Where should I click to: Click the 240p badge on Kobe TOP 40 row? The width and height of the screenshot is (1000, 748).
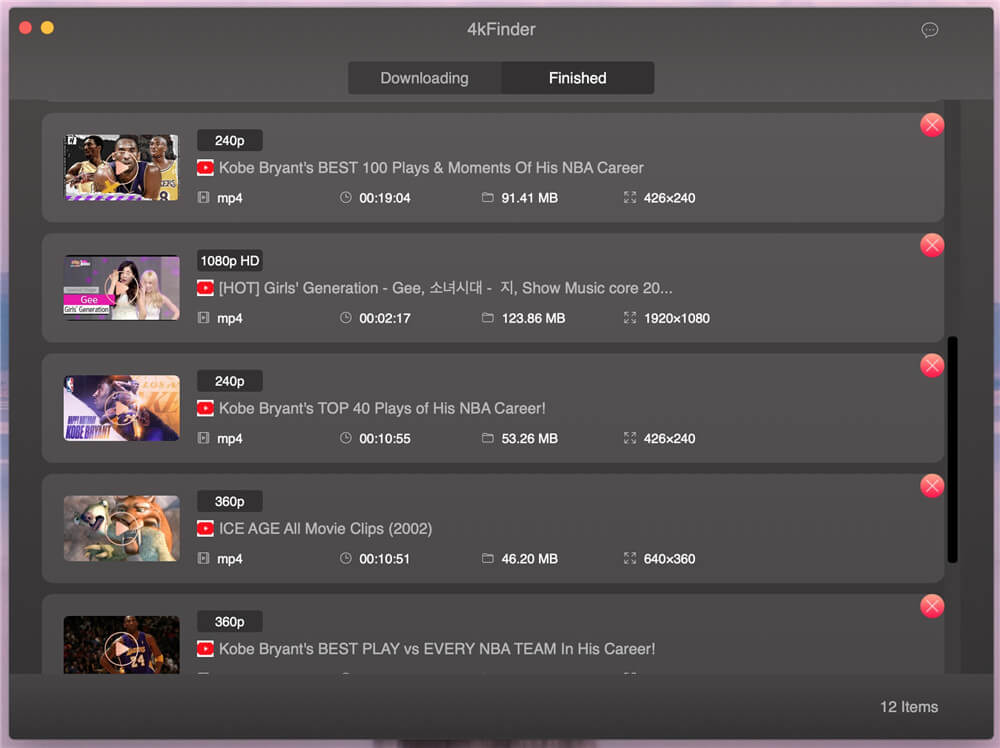coord(229,380)
